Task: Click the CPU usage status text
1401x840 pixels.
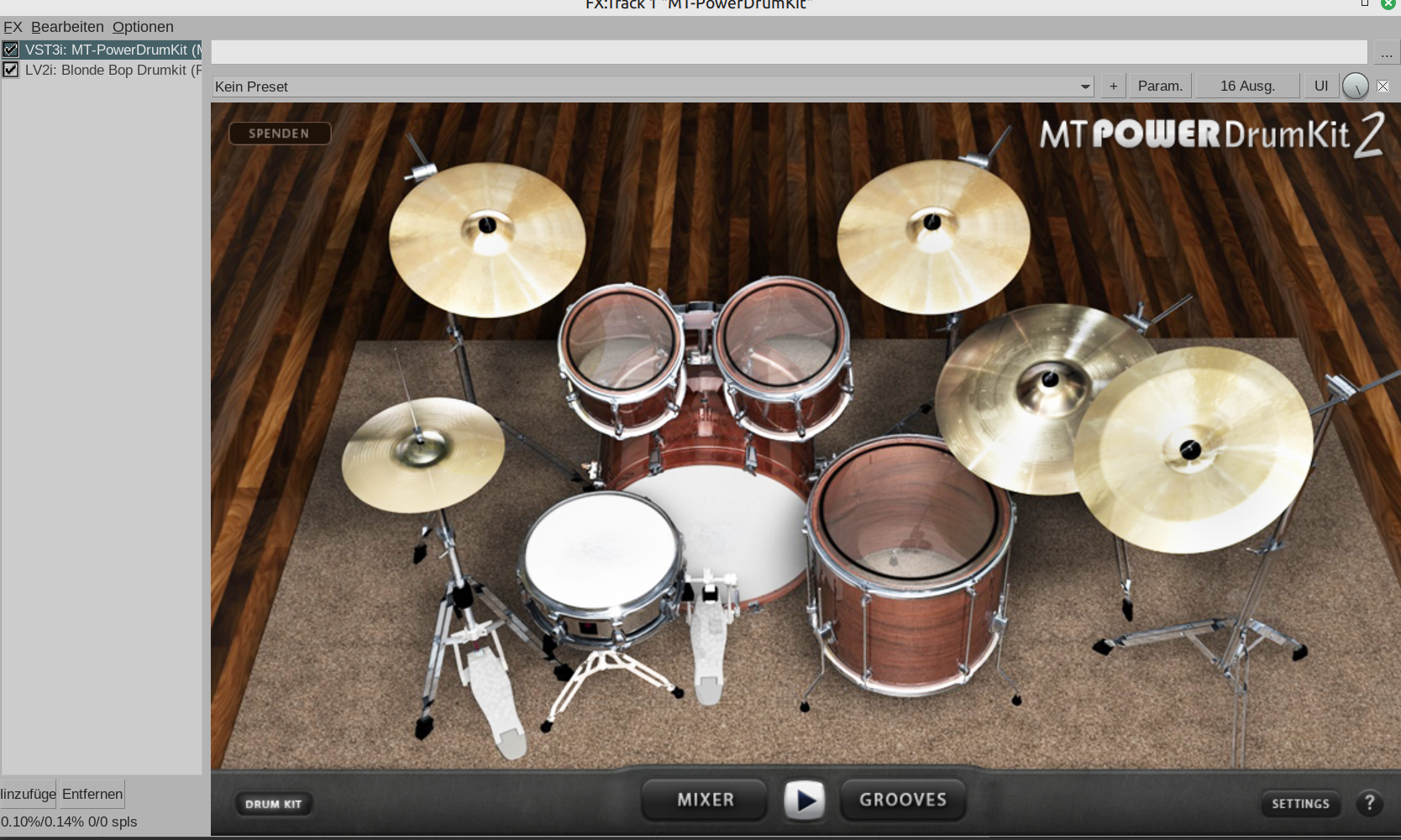Action: pyautogui.click(x=69, y=822)
